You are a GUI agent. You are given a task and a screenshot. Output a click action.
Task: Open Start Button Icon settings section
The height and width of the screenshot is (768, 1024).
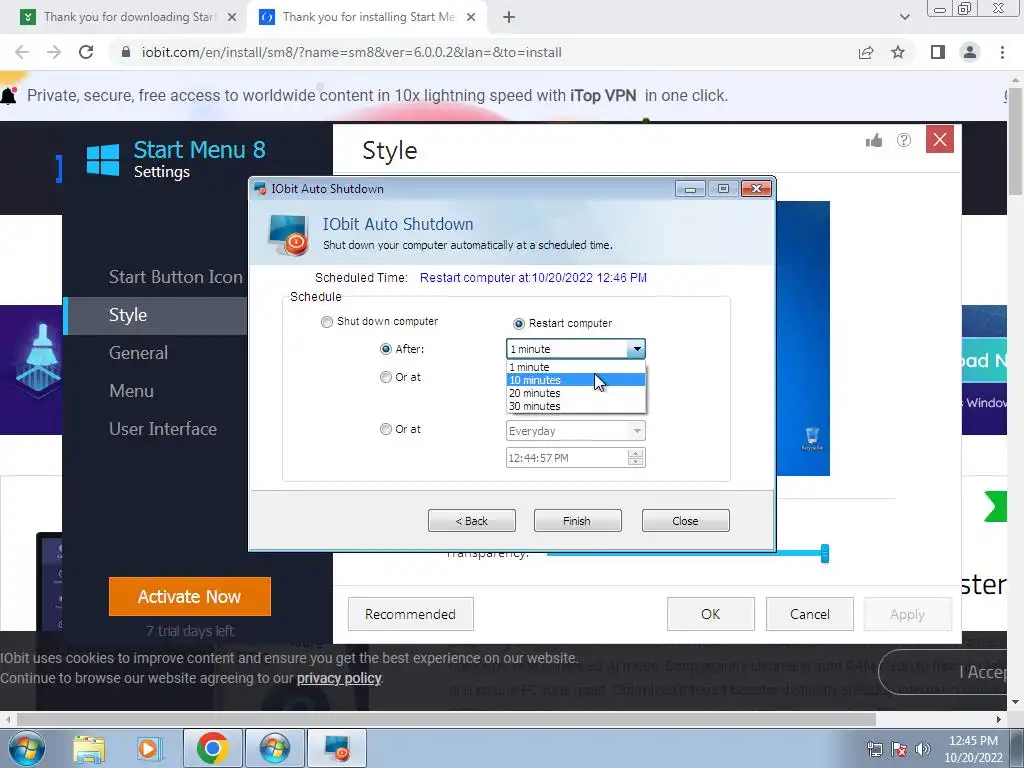(x=176, y=277)
